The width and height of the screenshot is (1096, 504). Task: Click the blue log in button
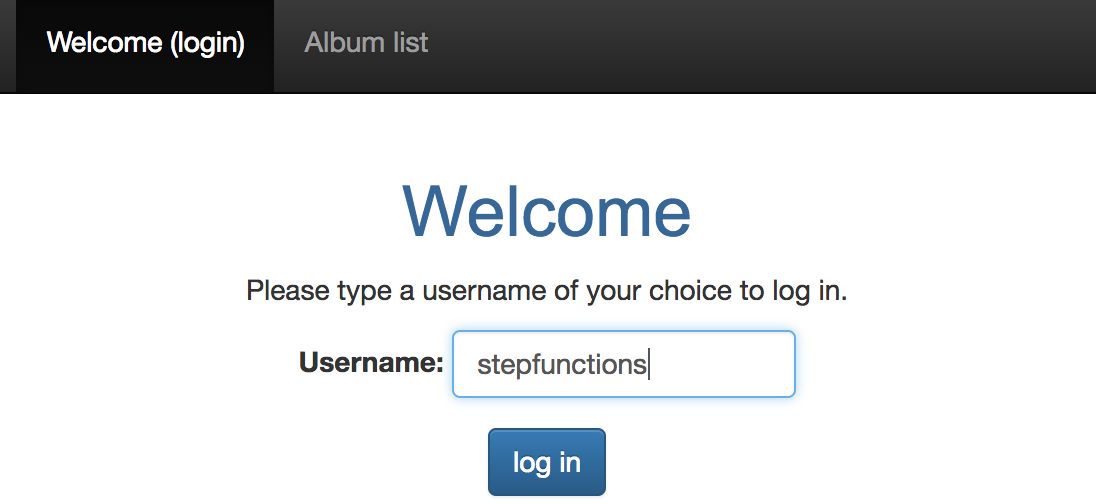click(x=547, y=462)
